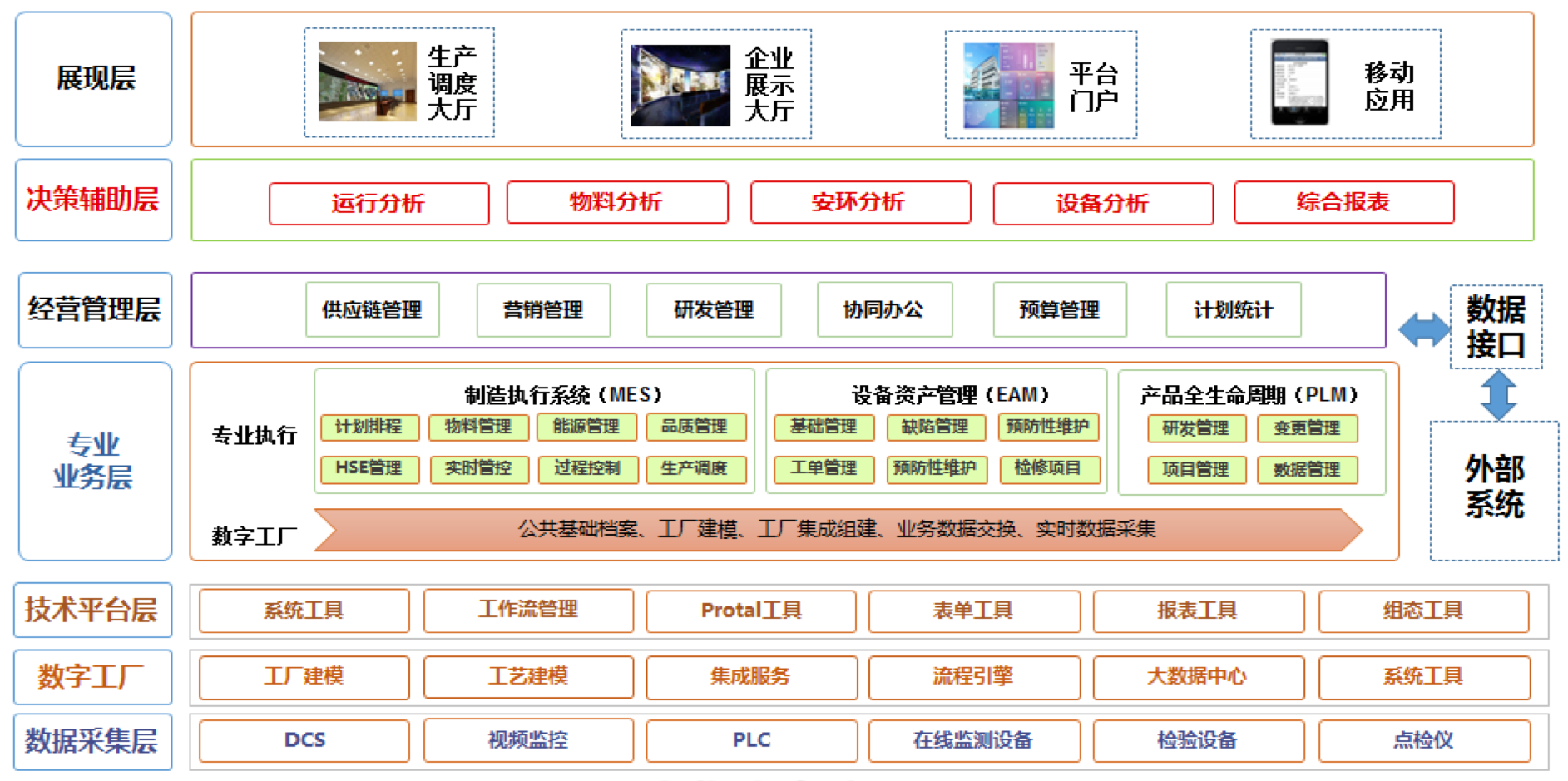Select the 检修项目 item

1050,468
